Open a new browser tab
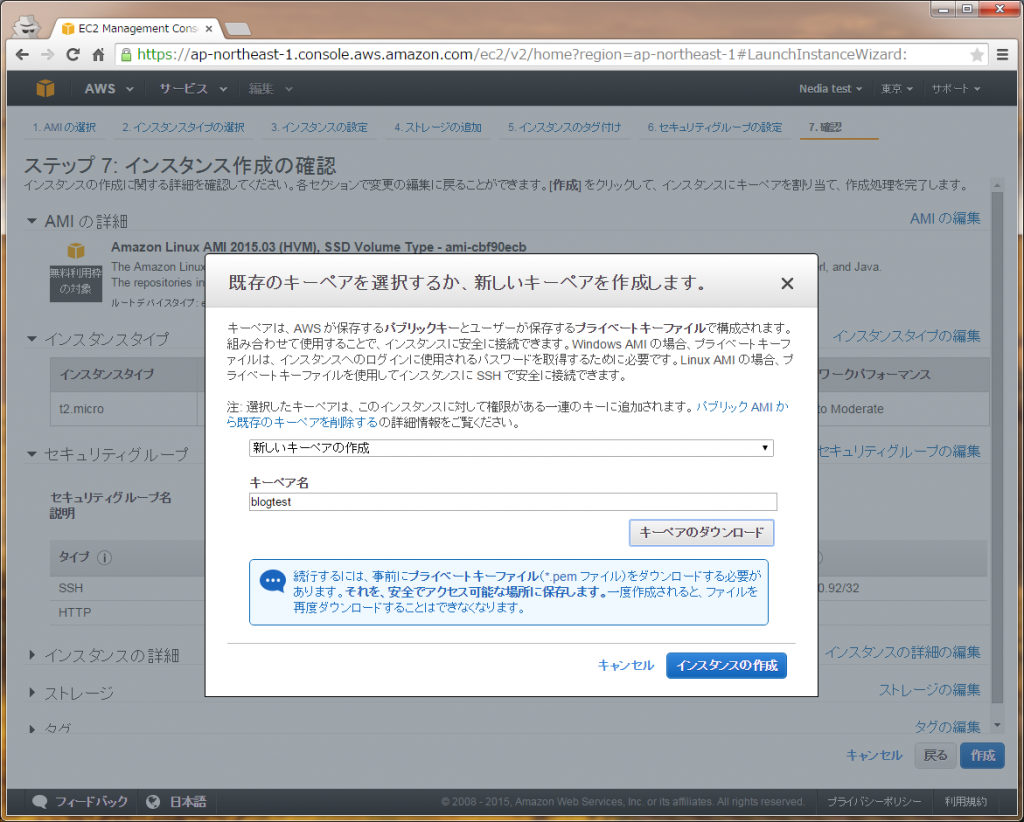Screen dimensions: 1024x822 237,29
